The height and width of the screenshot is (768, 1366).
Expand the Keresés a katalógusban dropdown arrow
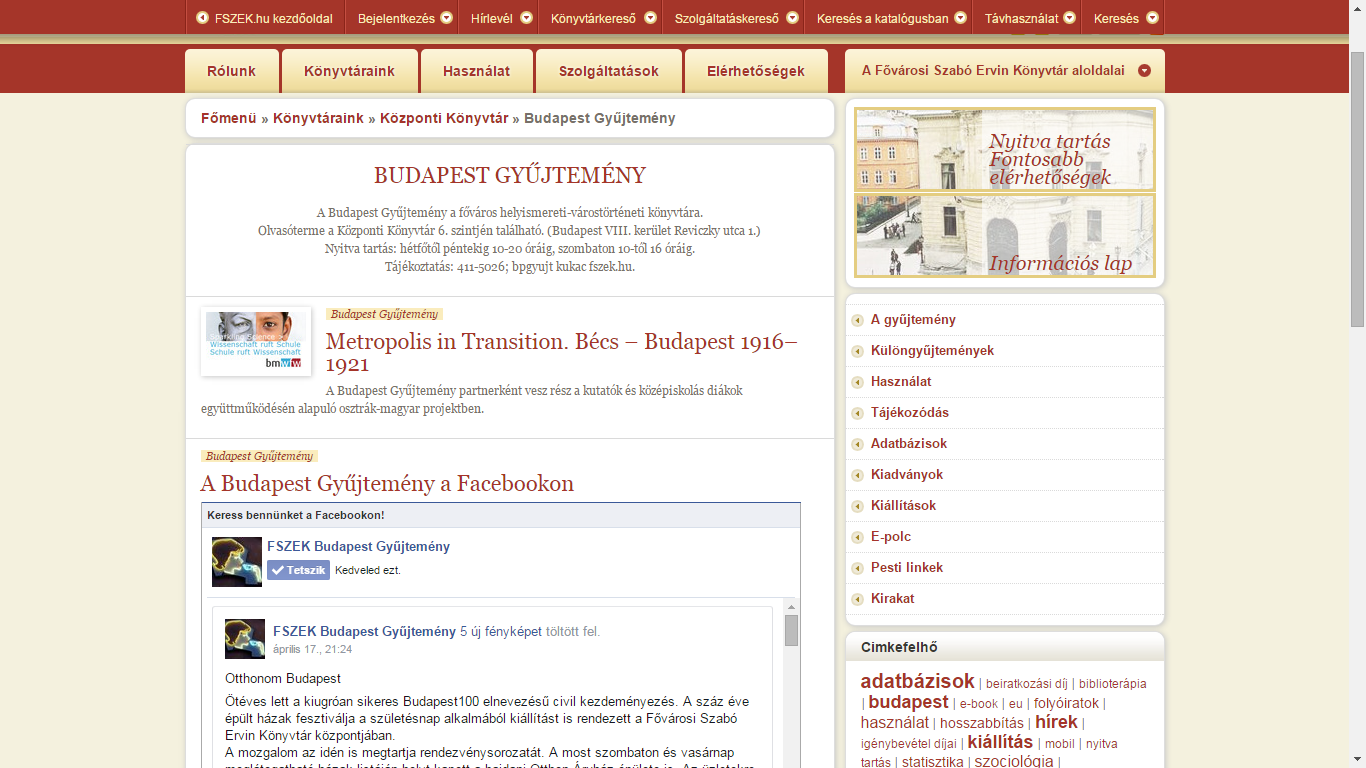point(960,18)
